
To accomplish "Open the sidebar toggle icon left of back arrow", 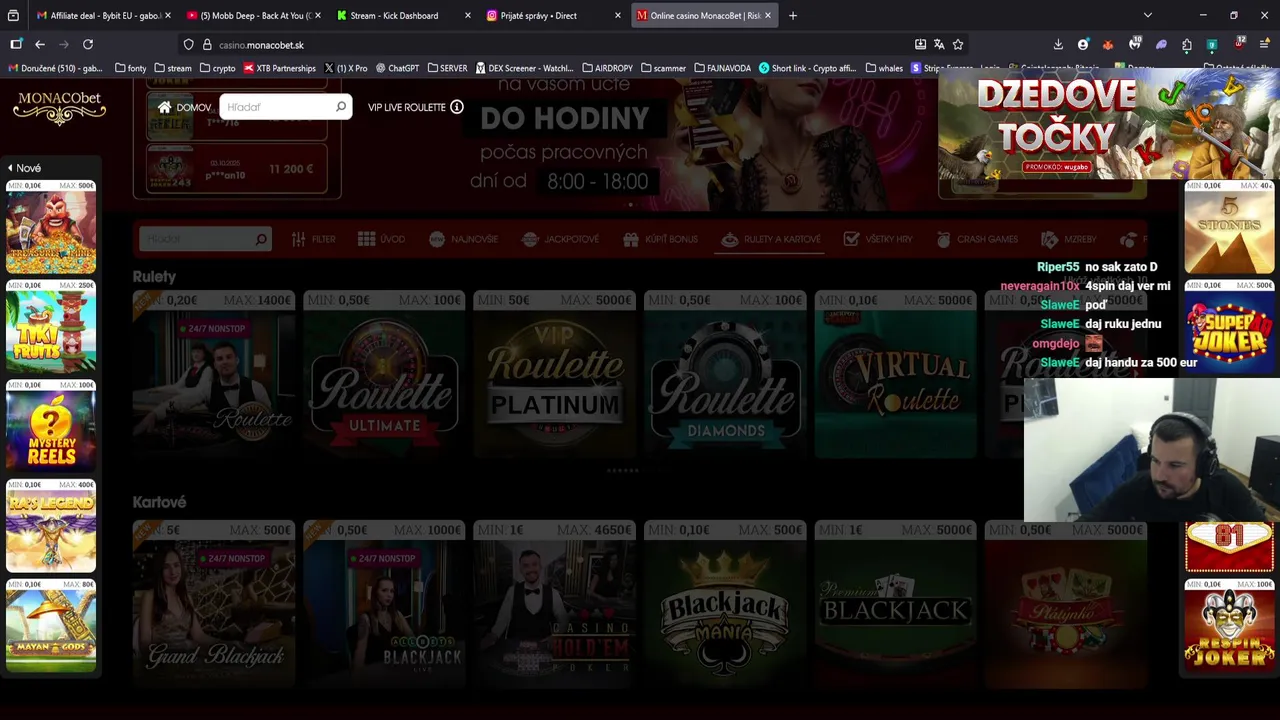I will click(16, 45).
